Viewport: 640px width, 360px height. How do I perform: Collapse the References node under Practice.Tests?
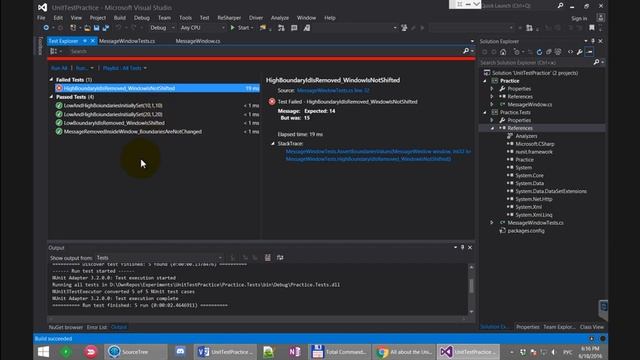(x=492, y=128)
